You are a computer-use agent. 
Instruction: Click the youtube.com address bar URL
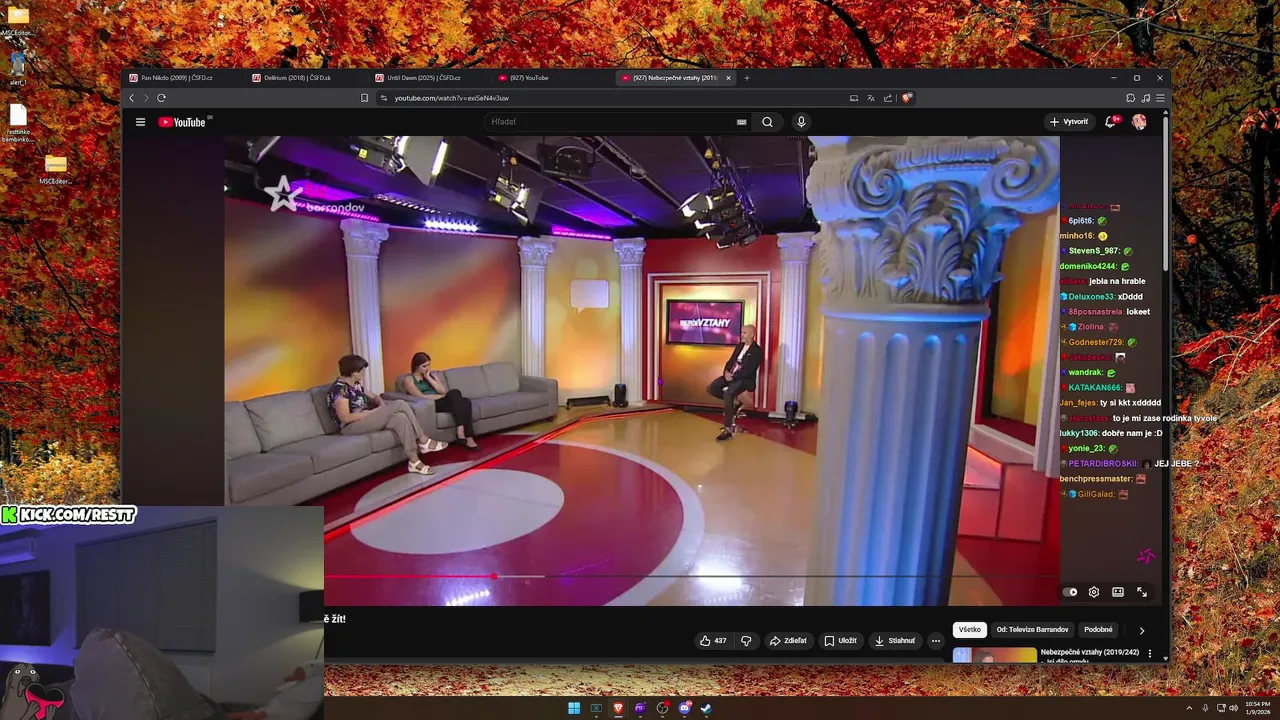pyautogui.click(x=451, y=98)
